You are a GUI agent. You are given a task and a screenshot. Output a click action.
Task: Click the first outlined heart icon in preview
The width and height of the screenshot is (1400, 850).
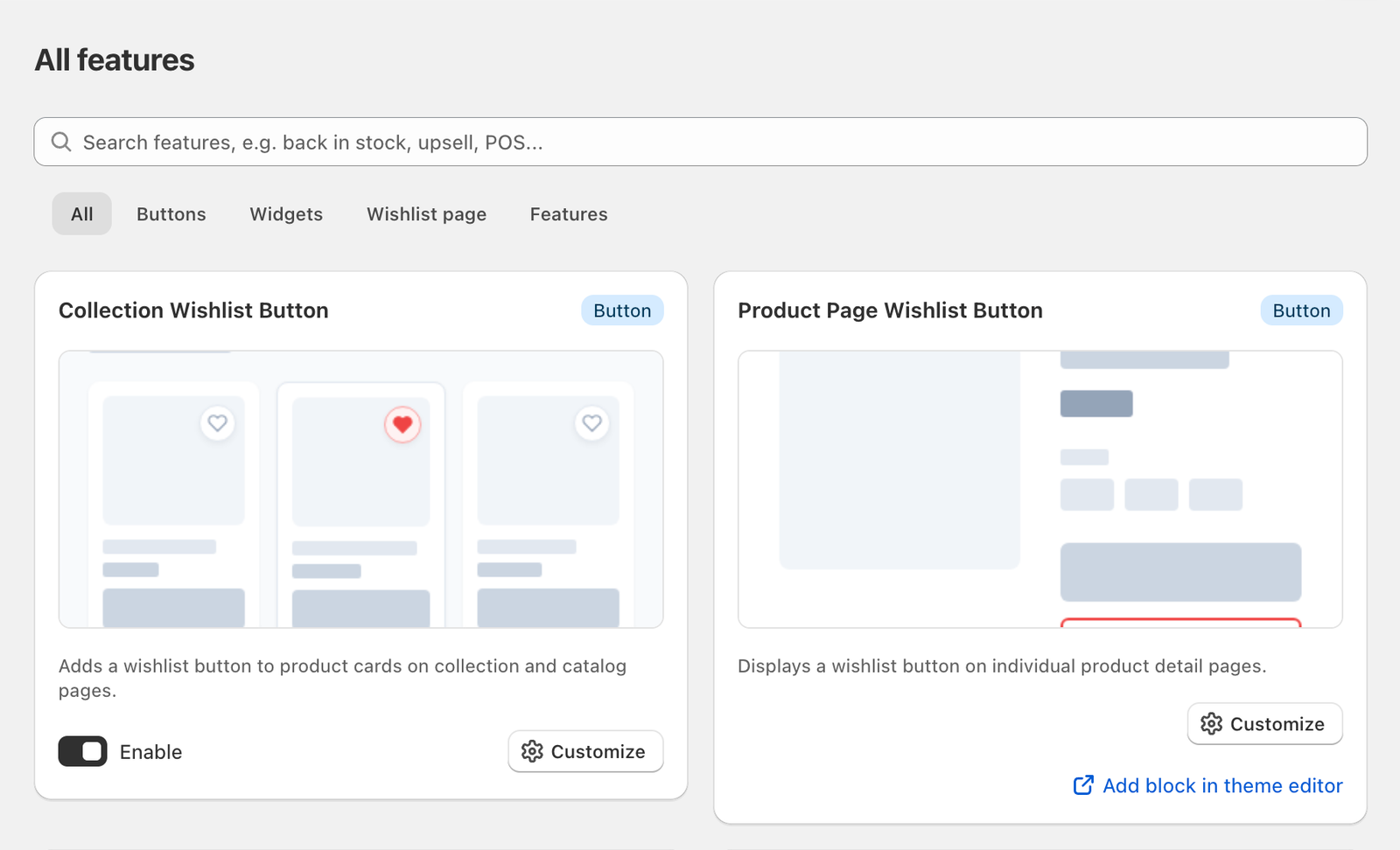pyautogui.click(x=218, y=423)
